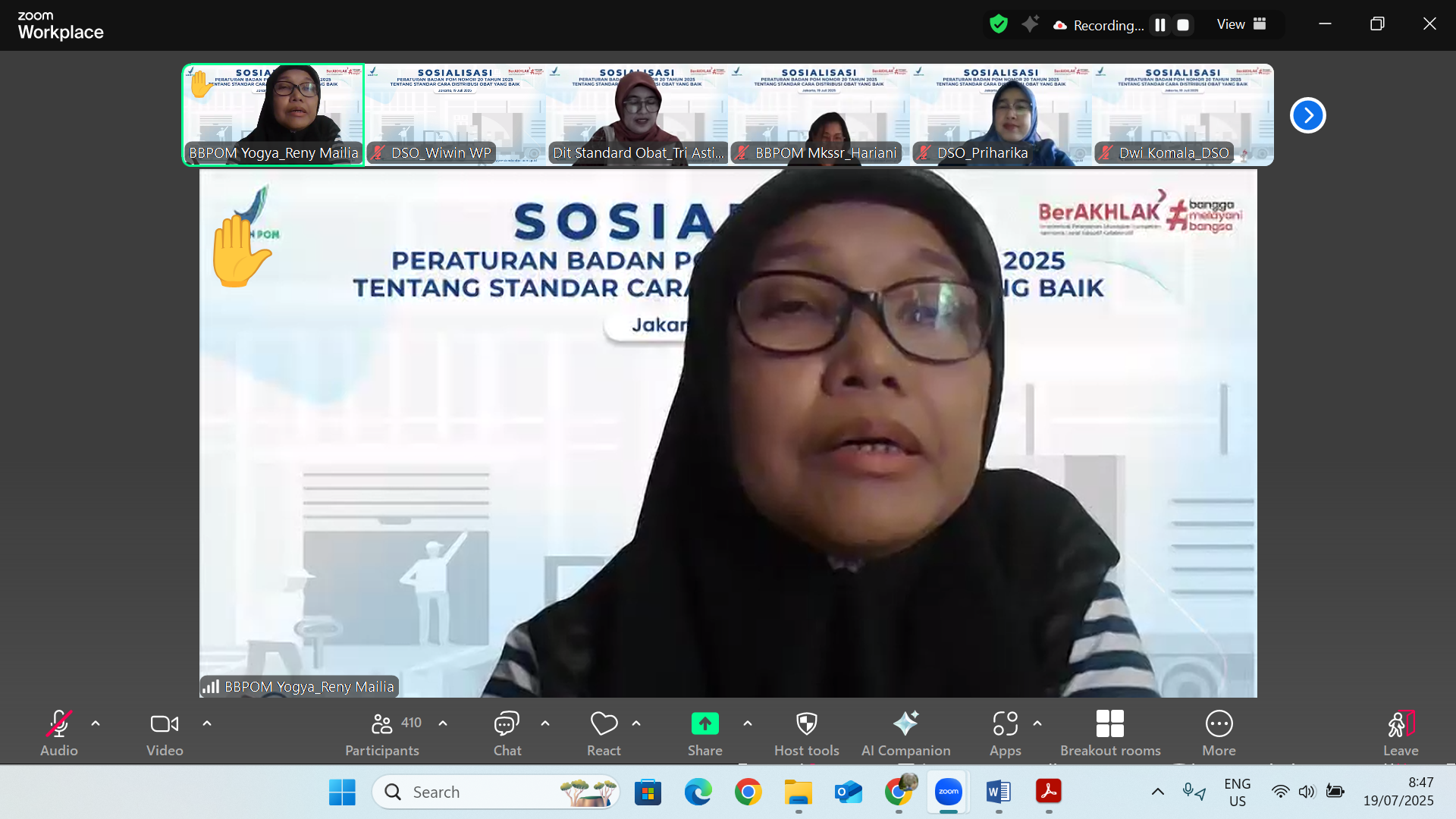Expand audio settings arrow next to Audio

point(96,723)
